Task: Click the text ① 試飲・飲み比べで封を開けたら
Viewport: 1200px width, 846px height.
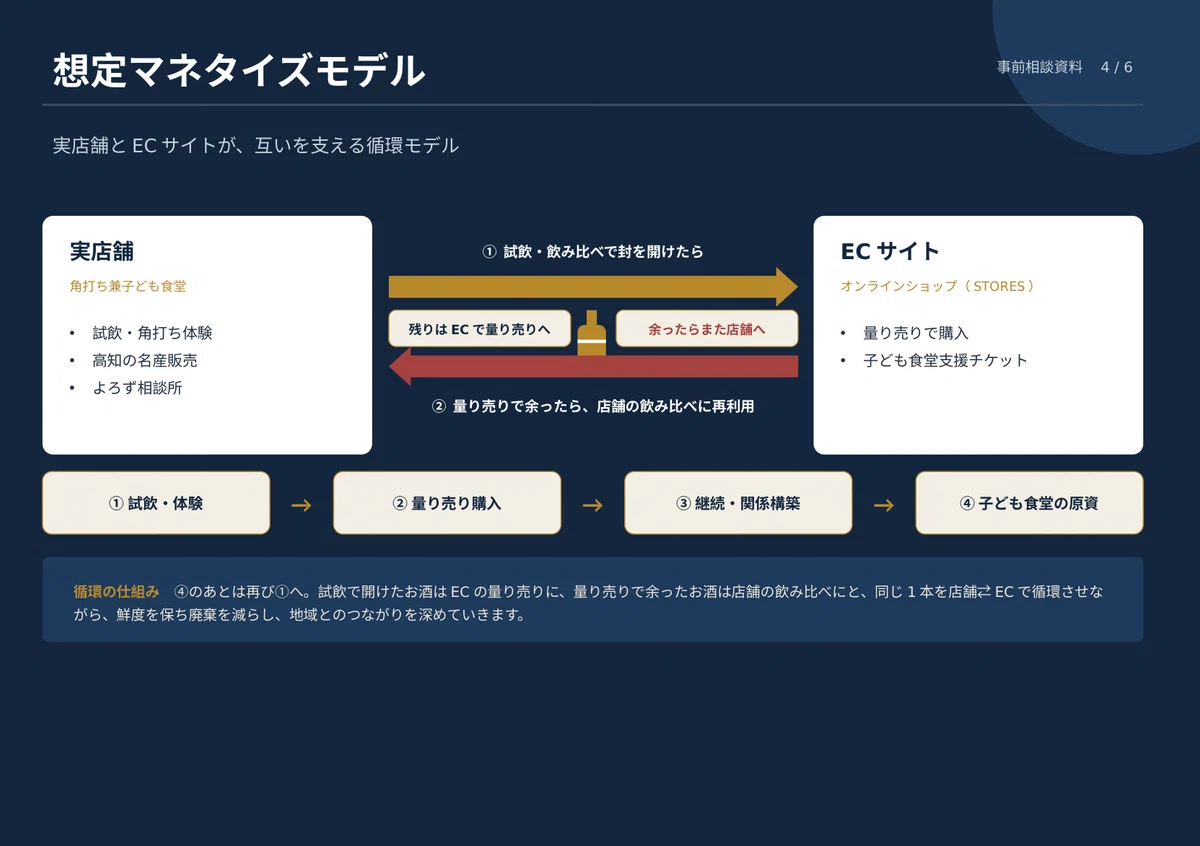Action: (x=593, y=252)
